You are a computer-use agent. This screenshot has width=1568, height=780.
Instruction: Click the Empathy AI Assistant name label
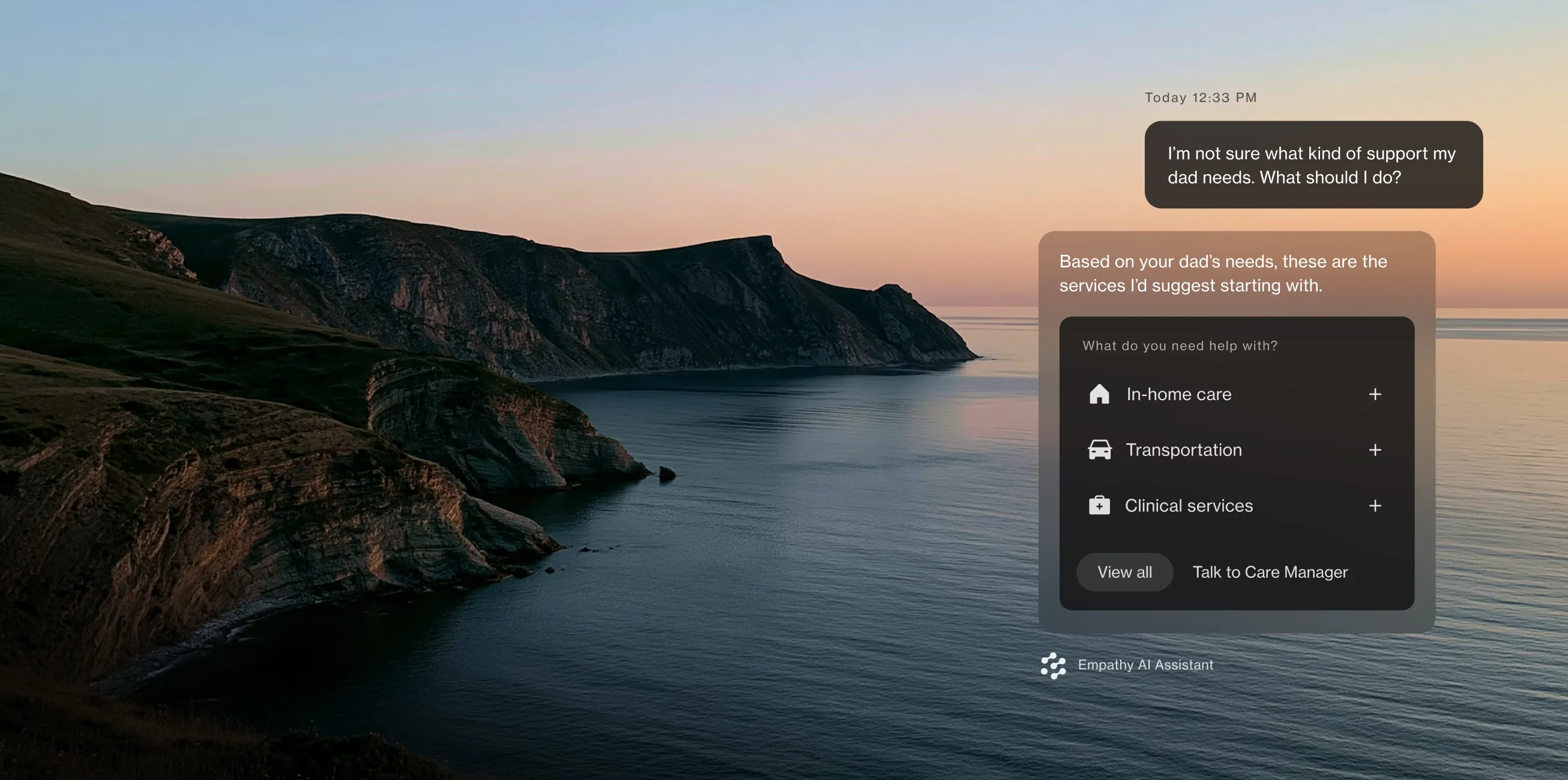[1145, 665]
